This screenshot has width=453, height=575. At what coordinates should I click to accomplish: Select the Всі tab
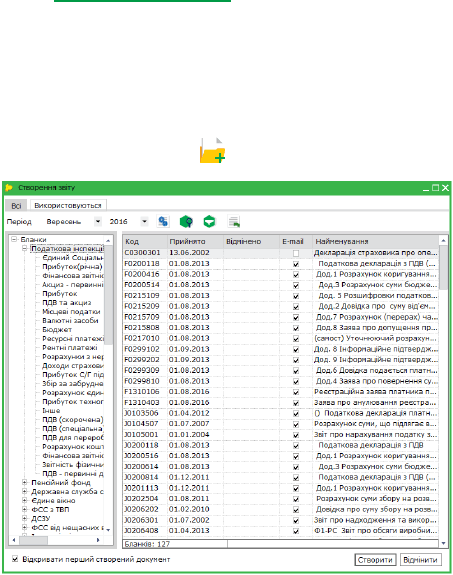16,205
